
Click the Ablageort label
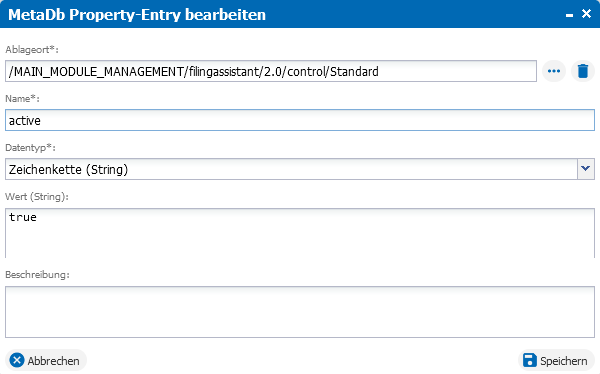pyautogui.click(x=32, y=49)
